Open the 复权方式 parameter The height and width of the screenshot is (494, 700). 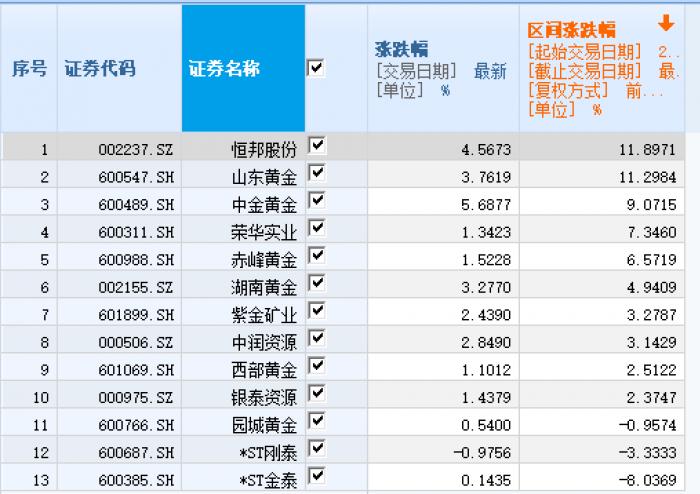[596, 91]
